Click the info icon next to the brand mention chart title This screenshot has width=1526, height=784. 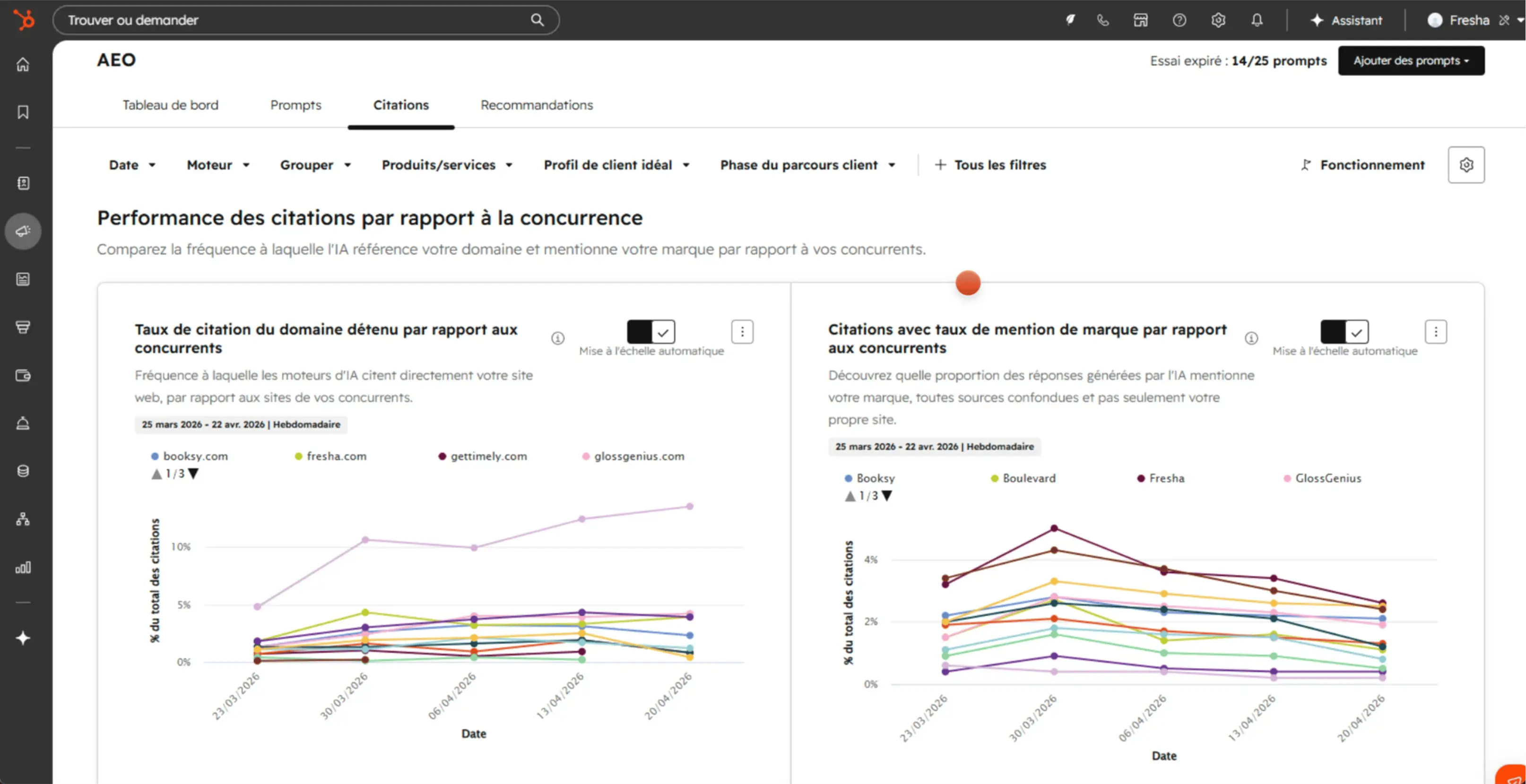[1251, 338]
